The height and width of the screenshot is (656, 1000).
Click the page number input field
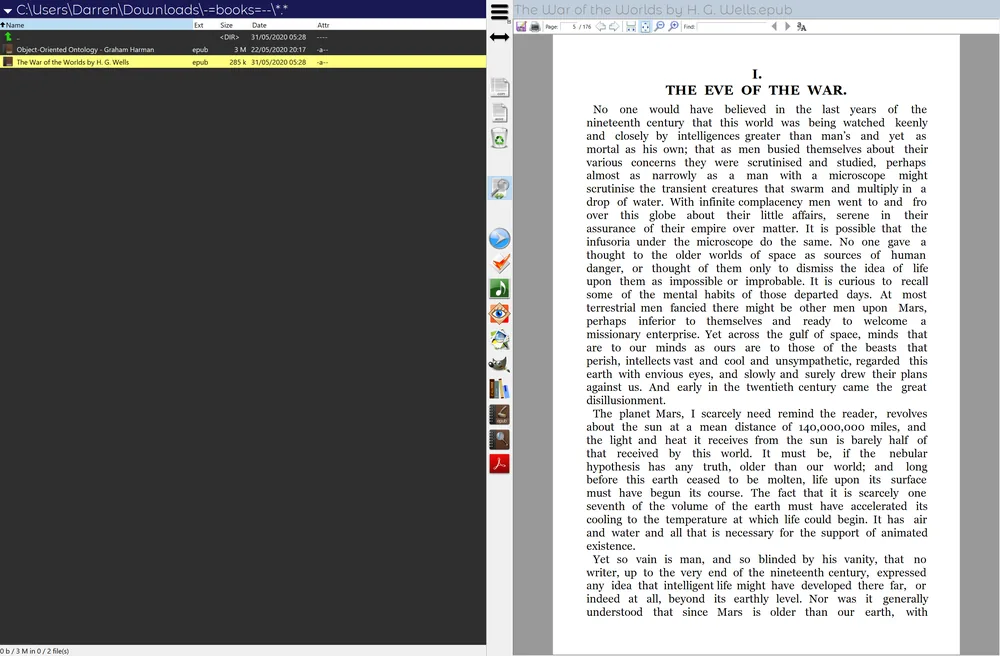569,27
